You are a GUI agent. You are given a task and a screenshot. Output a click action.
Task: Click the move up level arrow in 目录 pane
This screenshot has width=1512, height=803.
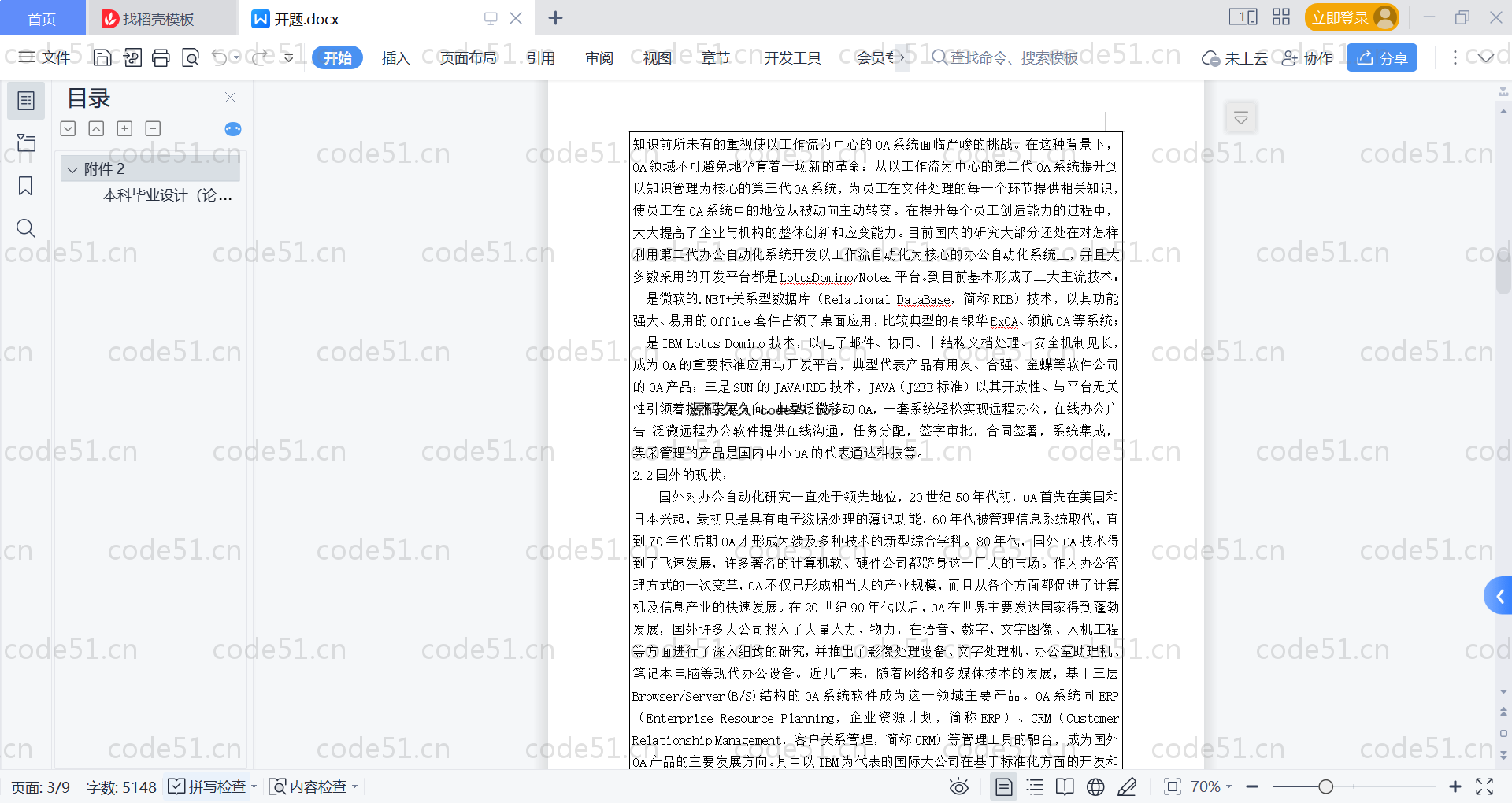96,128
